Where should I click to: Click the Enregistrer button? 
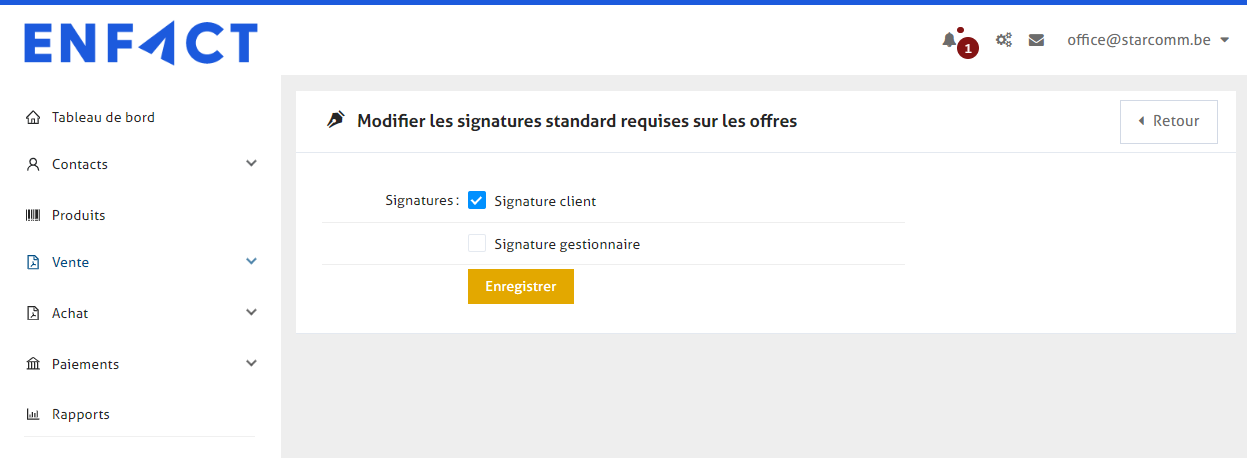(520, 286)
